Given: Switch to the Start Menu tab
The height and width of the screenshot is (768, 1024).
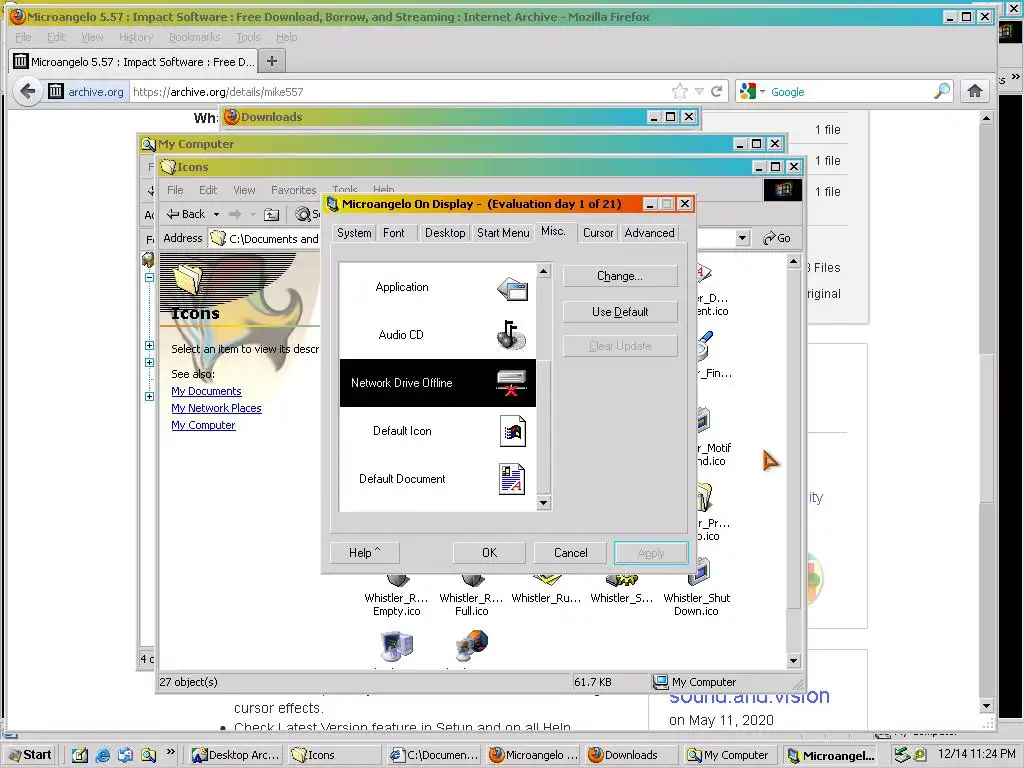Looking at the screenshot, I should pyautogui.click(x=503, y=233).
